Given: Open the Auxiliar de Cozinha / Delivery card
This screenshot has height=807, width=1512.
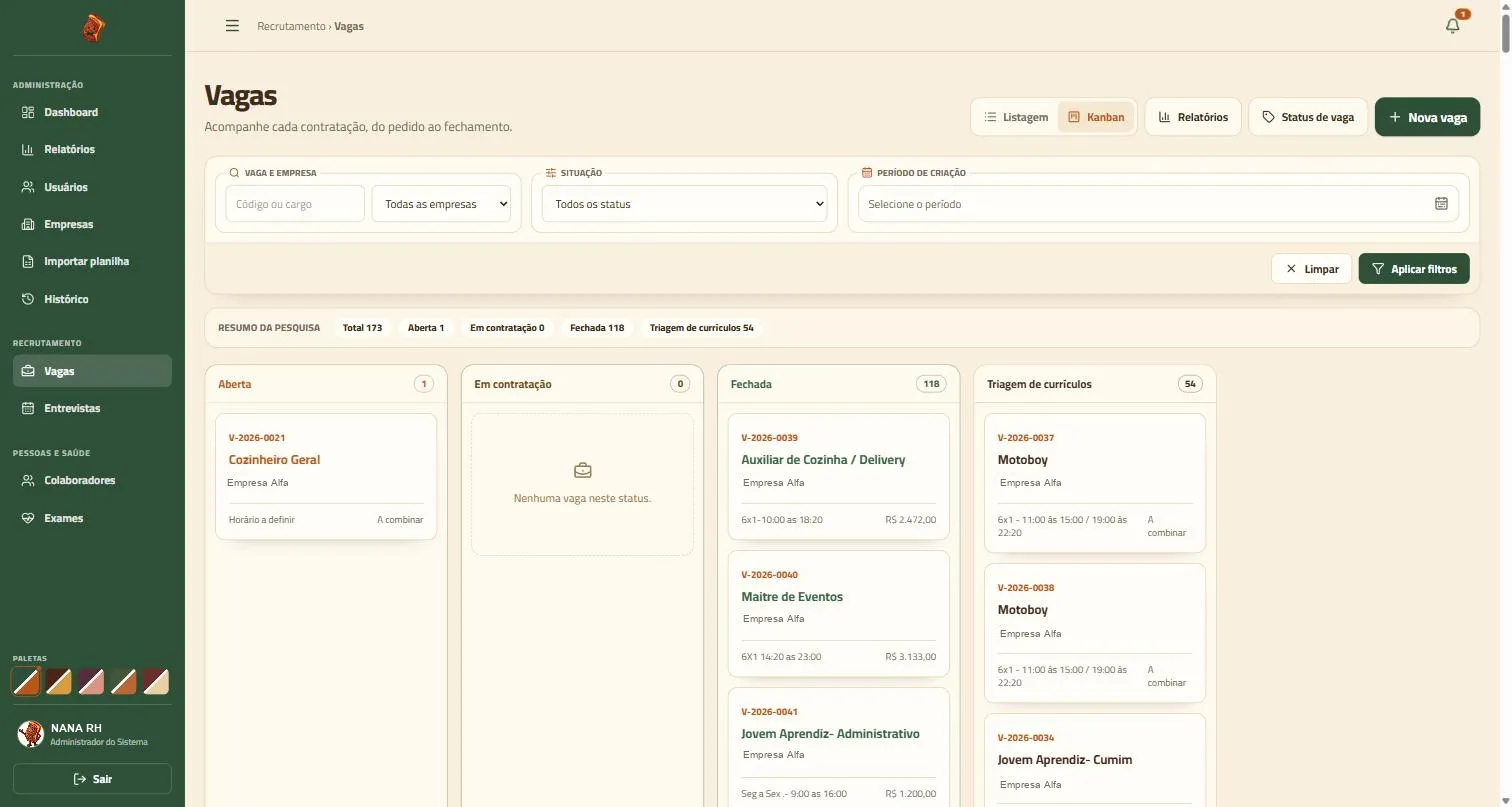Looking at the screenshot, I should (x=838, y=477).
